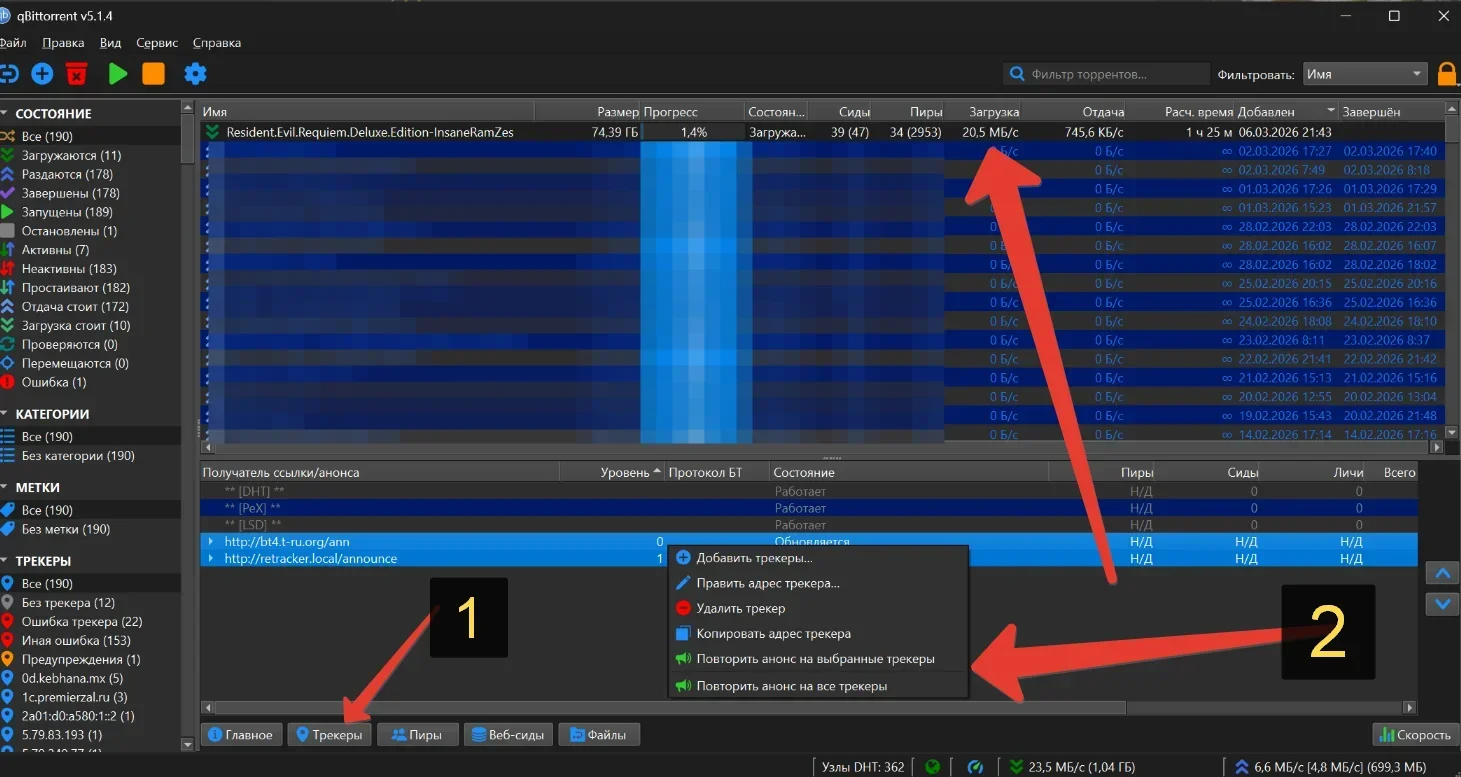Click the Скорость button

(x=1413, y=735)
